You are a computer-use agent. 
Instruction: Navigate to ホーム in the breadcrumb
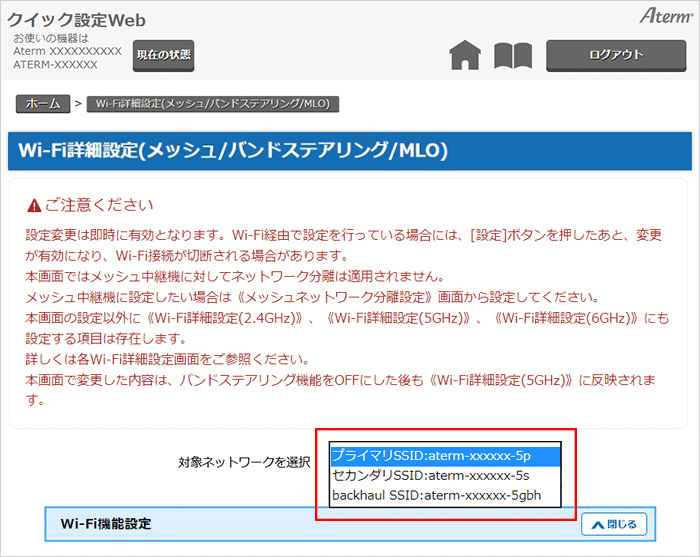(42, 103)
